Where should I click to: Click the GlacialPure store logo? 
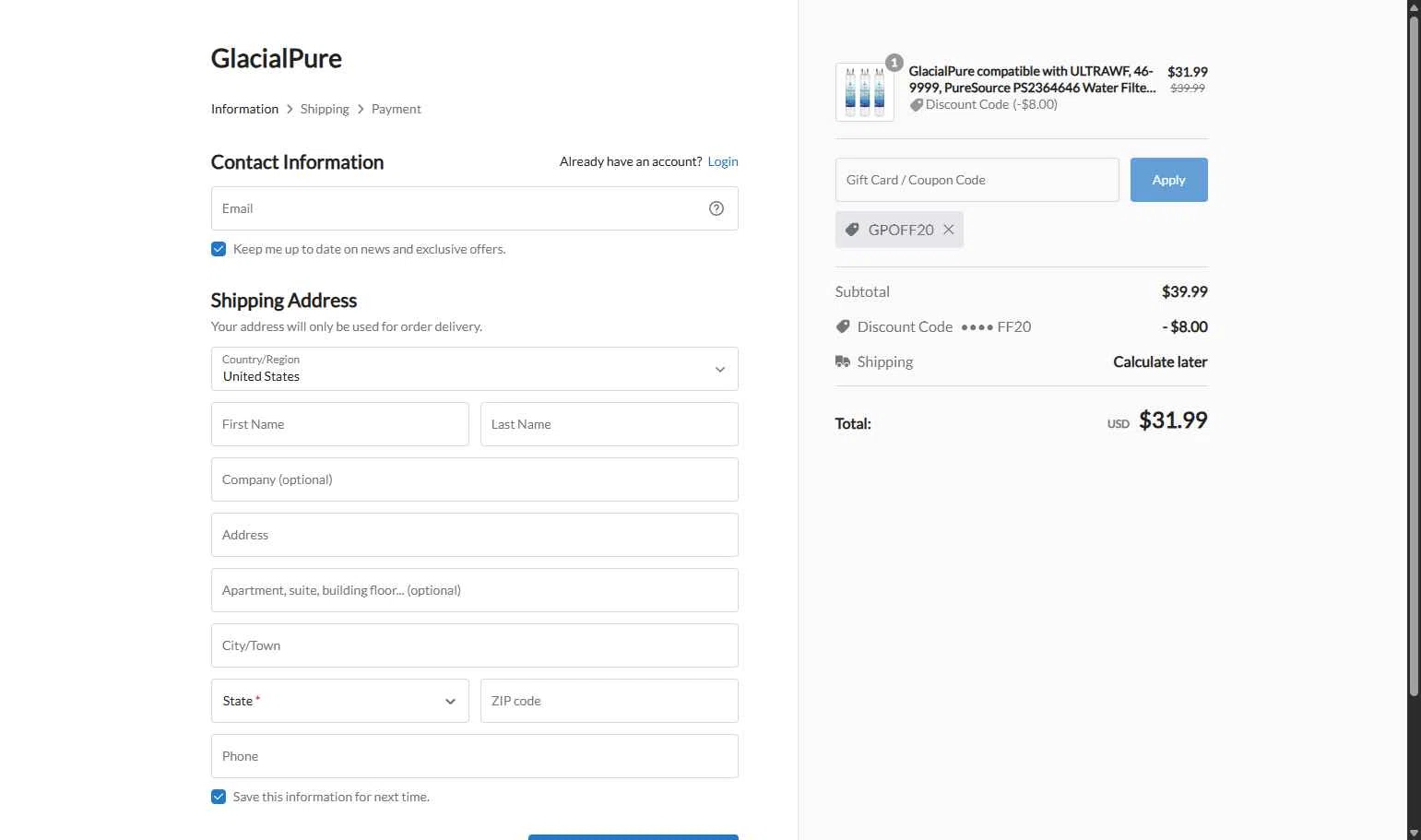277,58
